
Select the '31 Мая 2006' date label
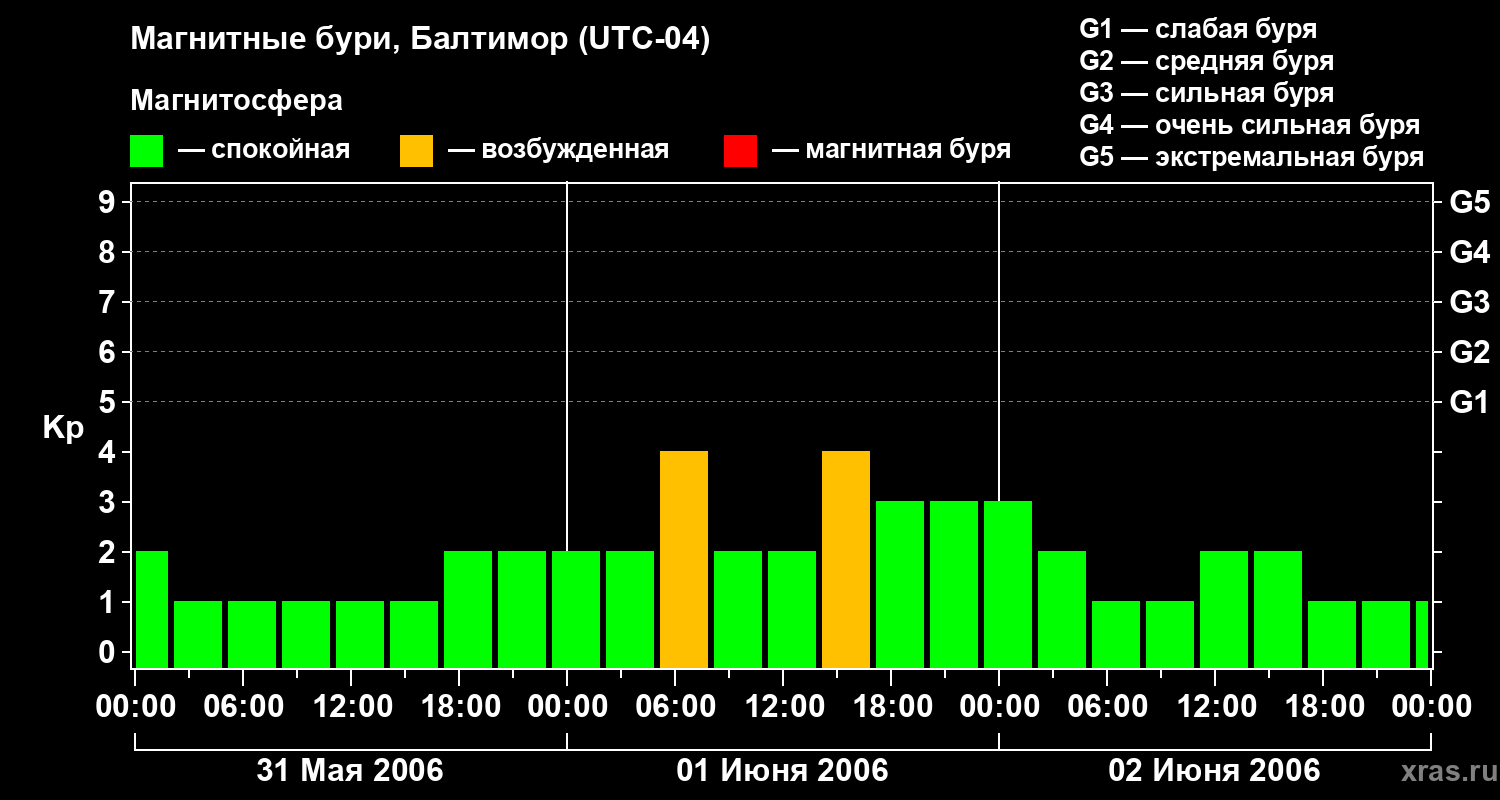coord(350,771)
